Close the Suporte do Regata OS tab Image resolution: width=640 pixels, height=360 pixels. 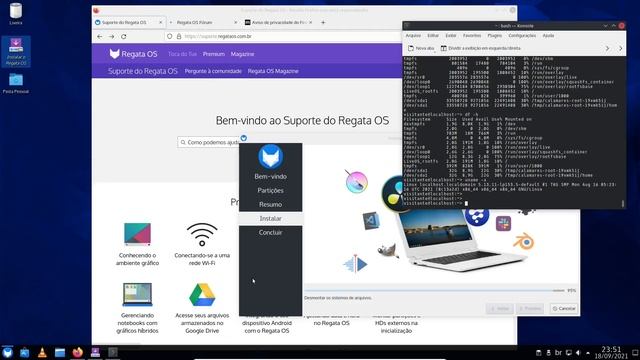160,22
